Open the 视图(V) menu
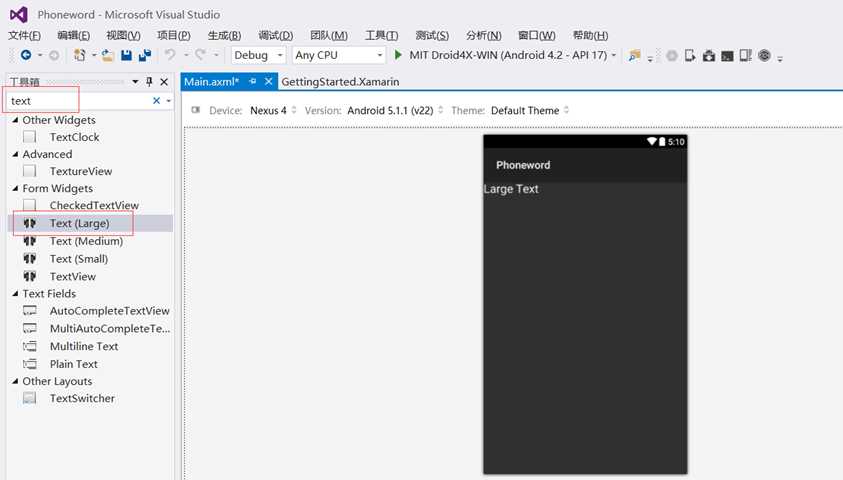Screen dimensions: 843x480 (123, 35)
